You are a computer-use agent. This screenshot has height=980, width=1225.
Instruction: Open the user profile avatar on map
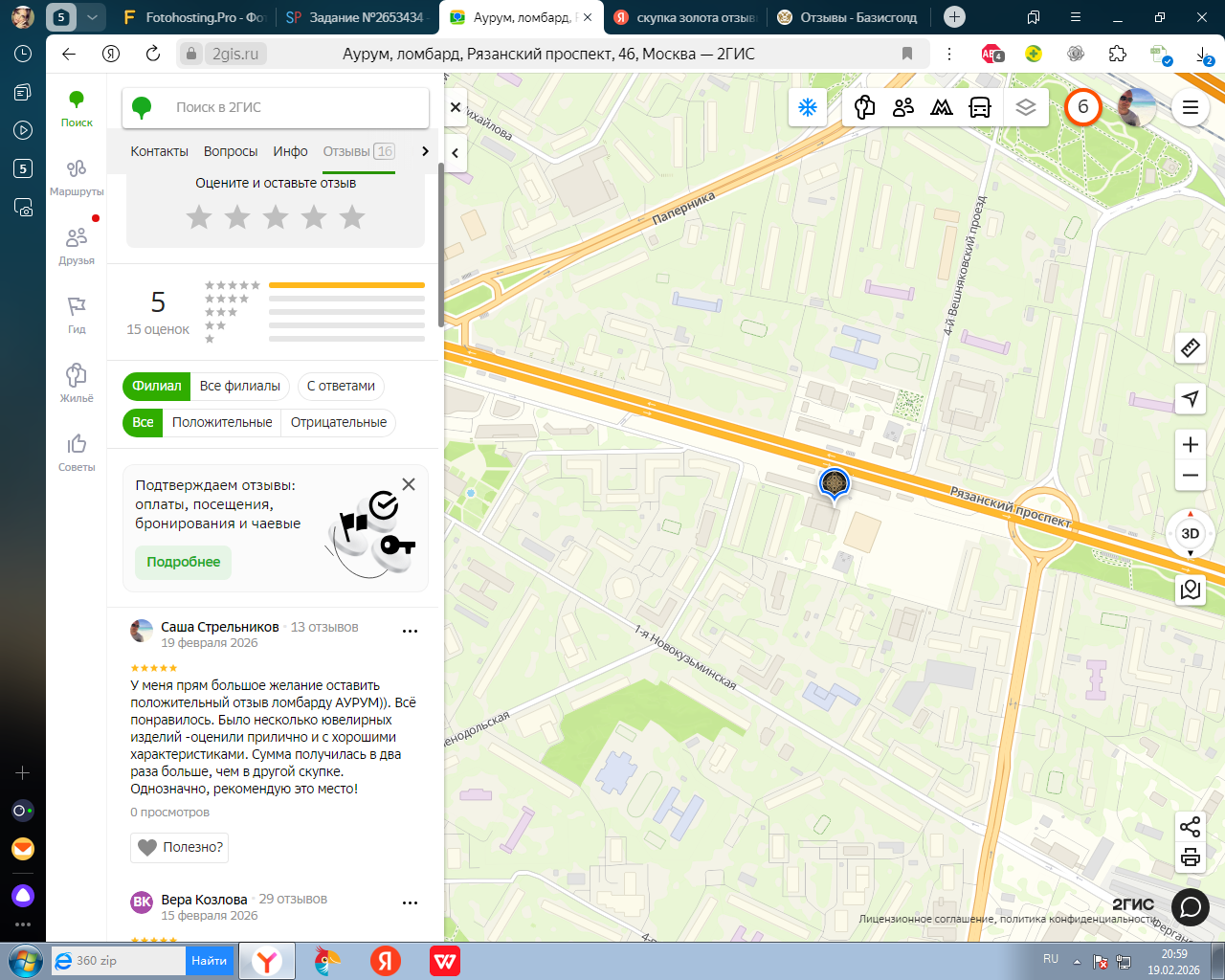click(x=1137, y=107)
